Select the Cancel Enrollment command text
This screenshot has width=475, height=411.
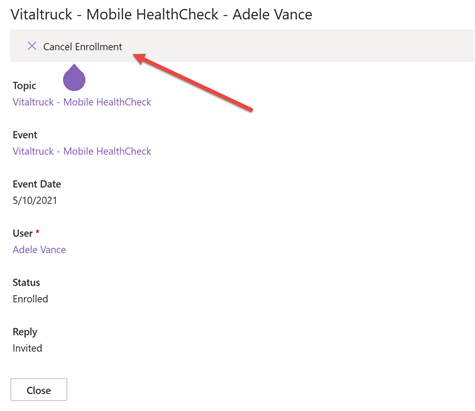click(x=83, y=47)
